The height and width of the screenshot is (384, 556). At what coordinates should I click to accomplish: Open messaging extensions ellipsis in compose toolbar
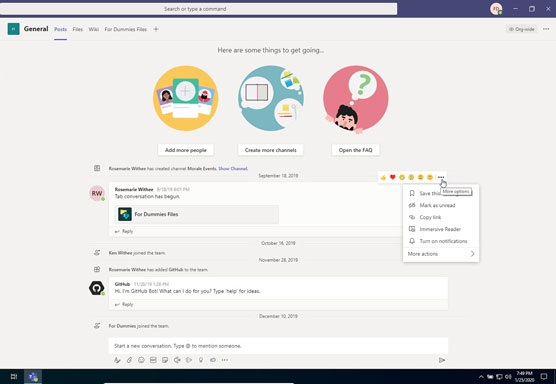click(225, 360)
